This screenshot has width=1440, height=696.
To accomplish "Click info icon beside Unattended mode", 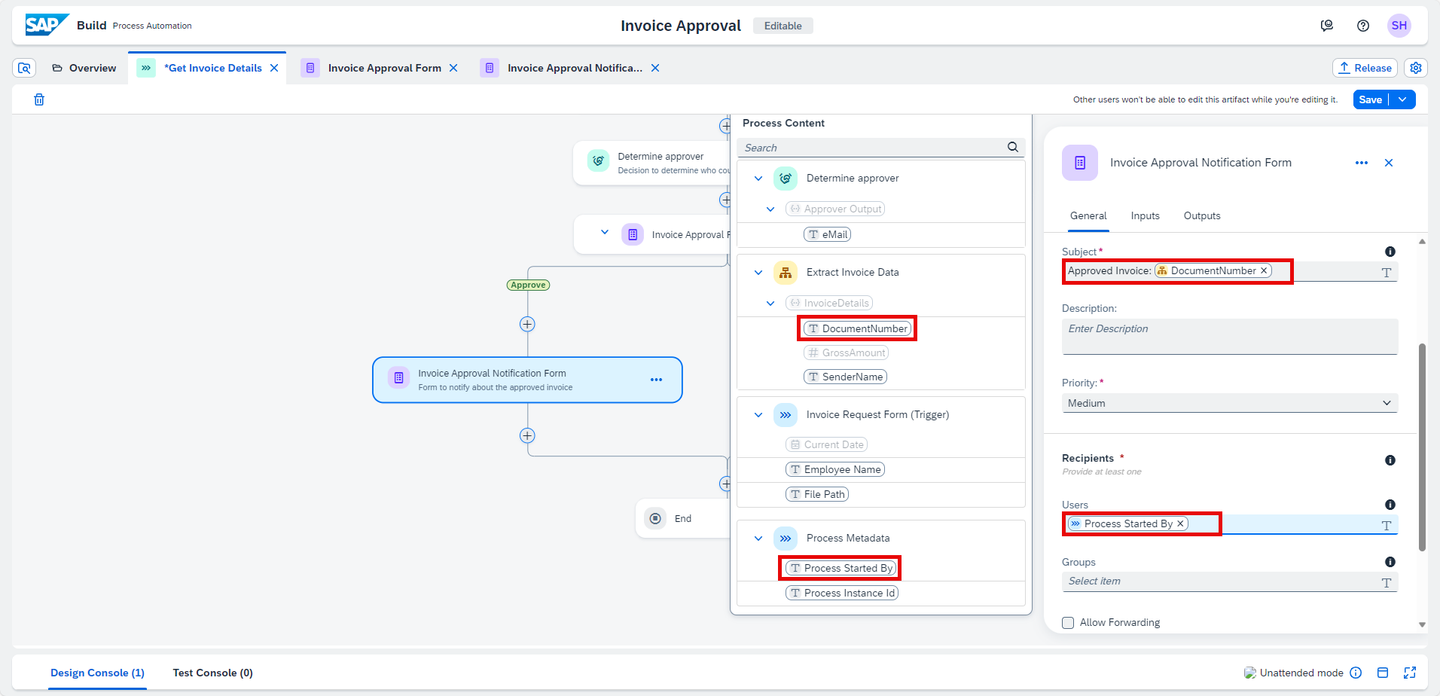I will tap(1356, 673).
